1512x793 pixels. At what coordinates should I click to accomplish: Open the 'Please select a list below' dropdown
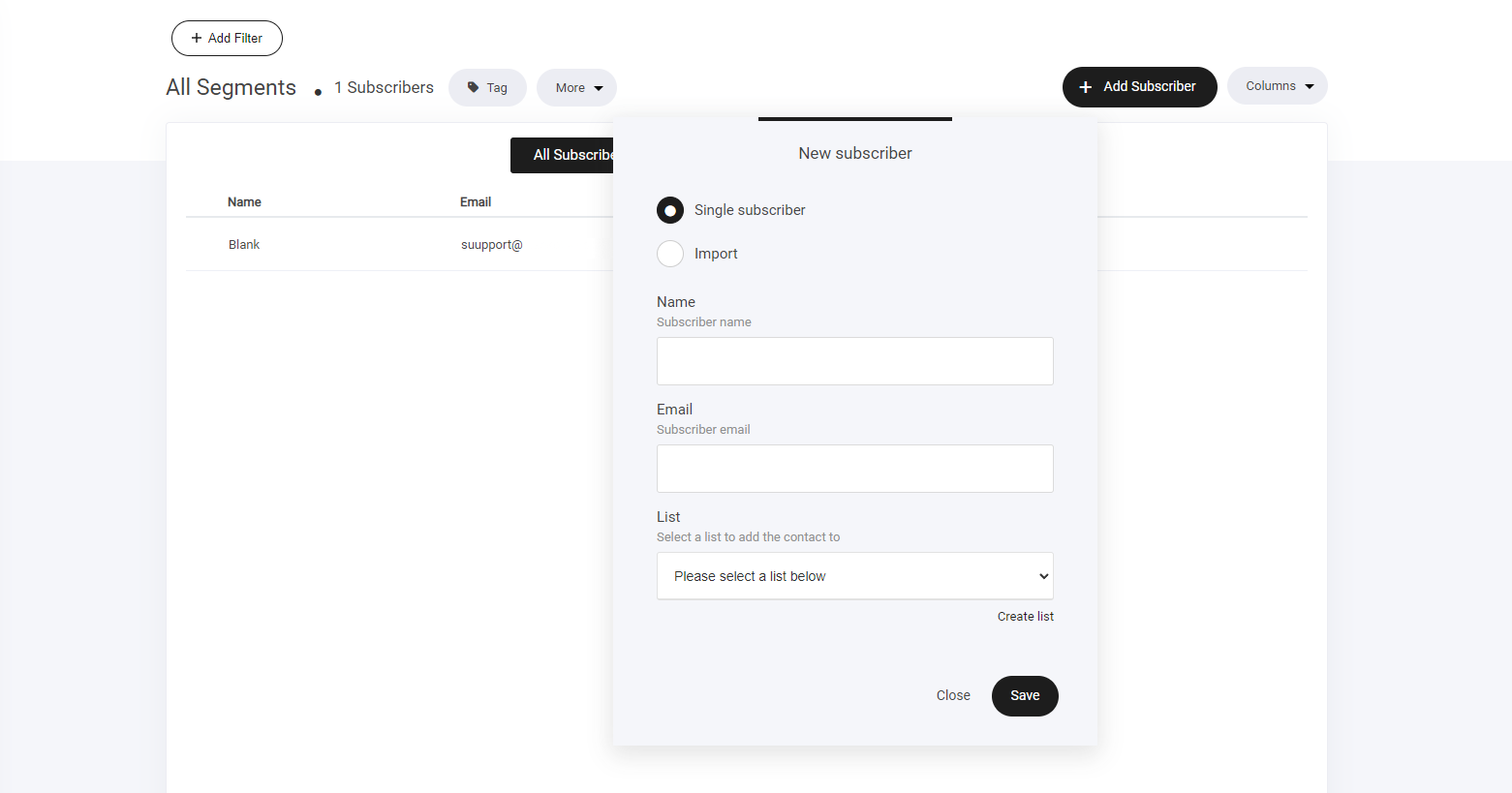[x=854, y=576]
